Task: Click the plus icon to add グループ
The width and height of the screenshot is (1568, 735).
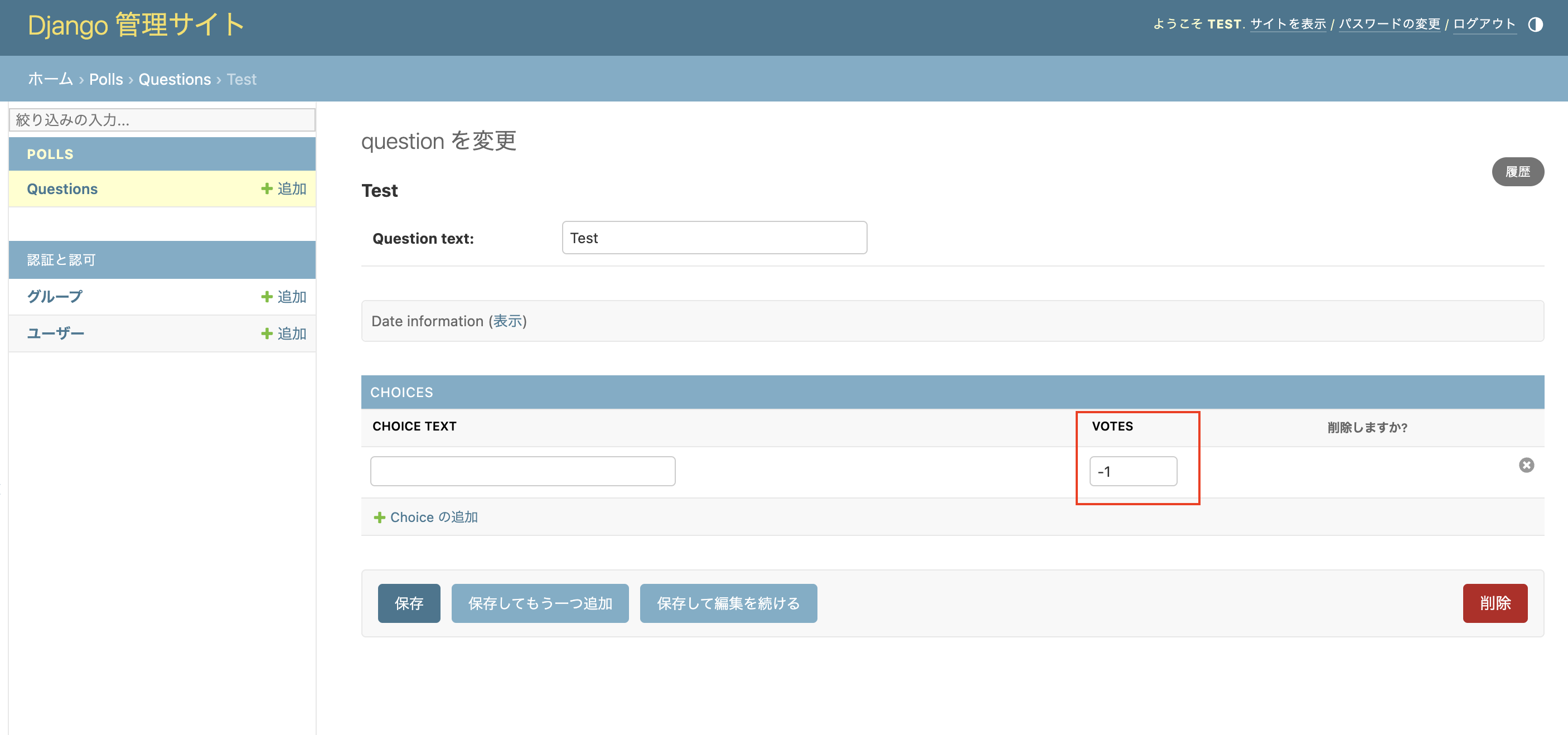Action: (267, 297)
